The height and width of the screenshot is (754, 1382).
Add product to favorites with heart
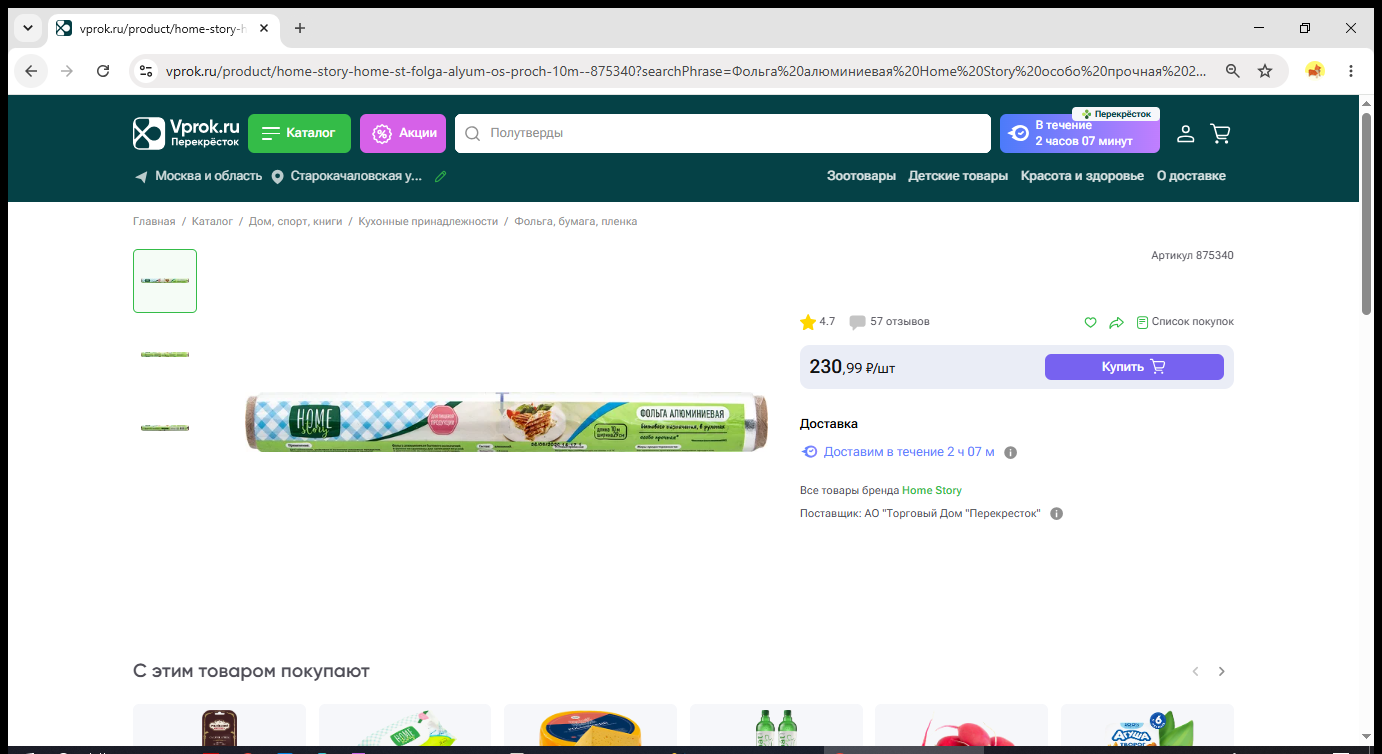coord(1091,322)
